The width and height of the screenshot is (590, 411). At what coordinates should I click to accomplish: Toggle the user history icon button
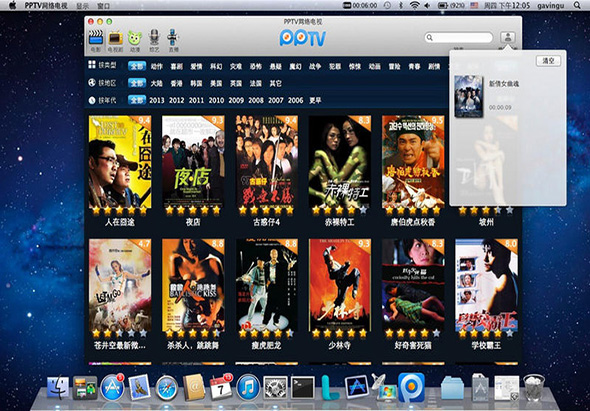click(508, 37)
